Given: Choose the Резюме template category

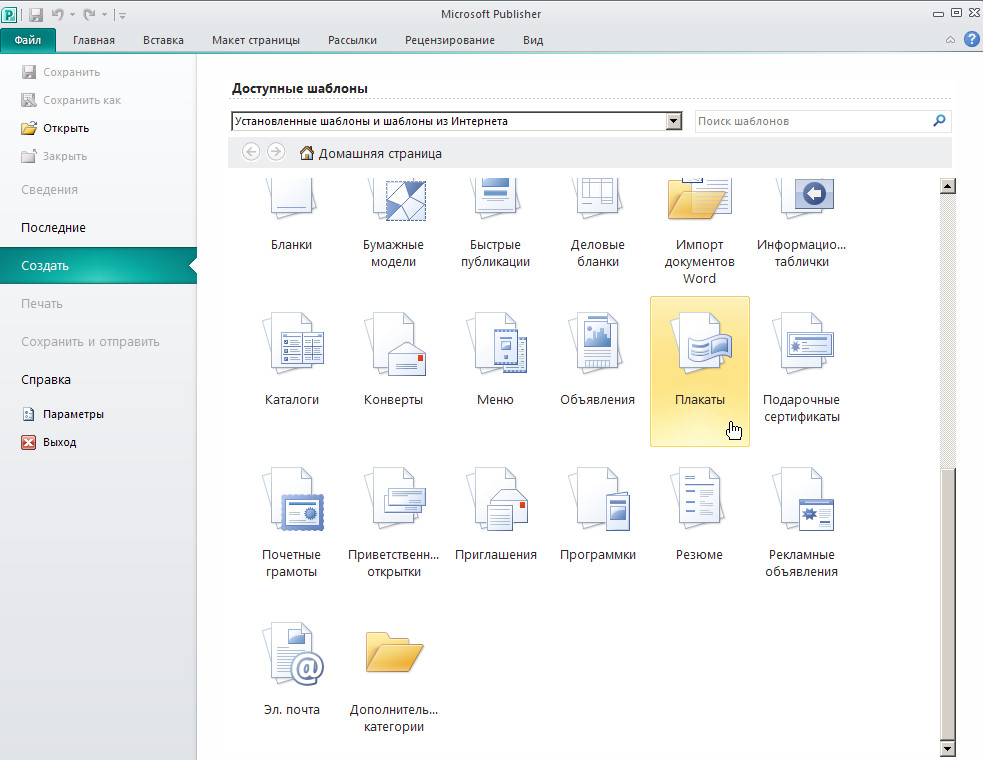Looking at the screenshot, I should (700, 515).
